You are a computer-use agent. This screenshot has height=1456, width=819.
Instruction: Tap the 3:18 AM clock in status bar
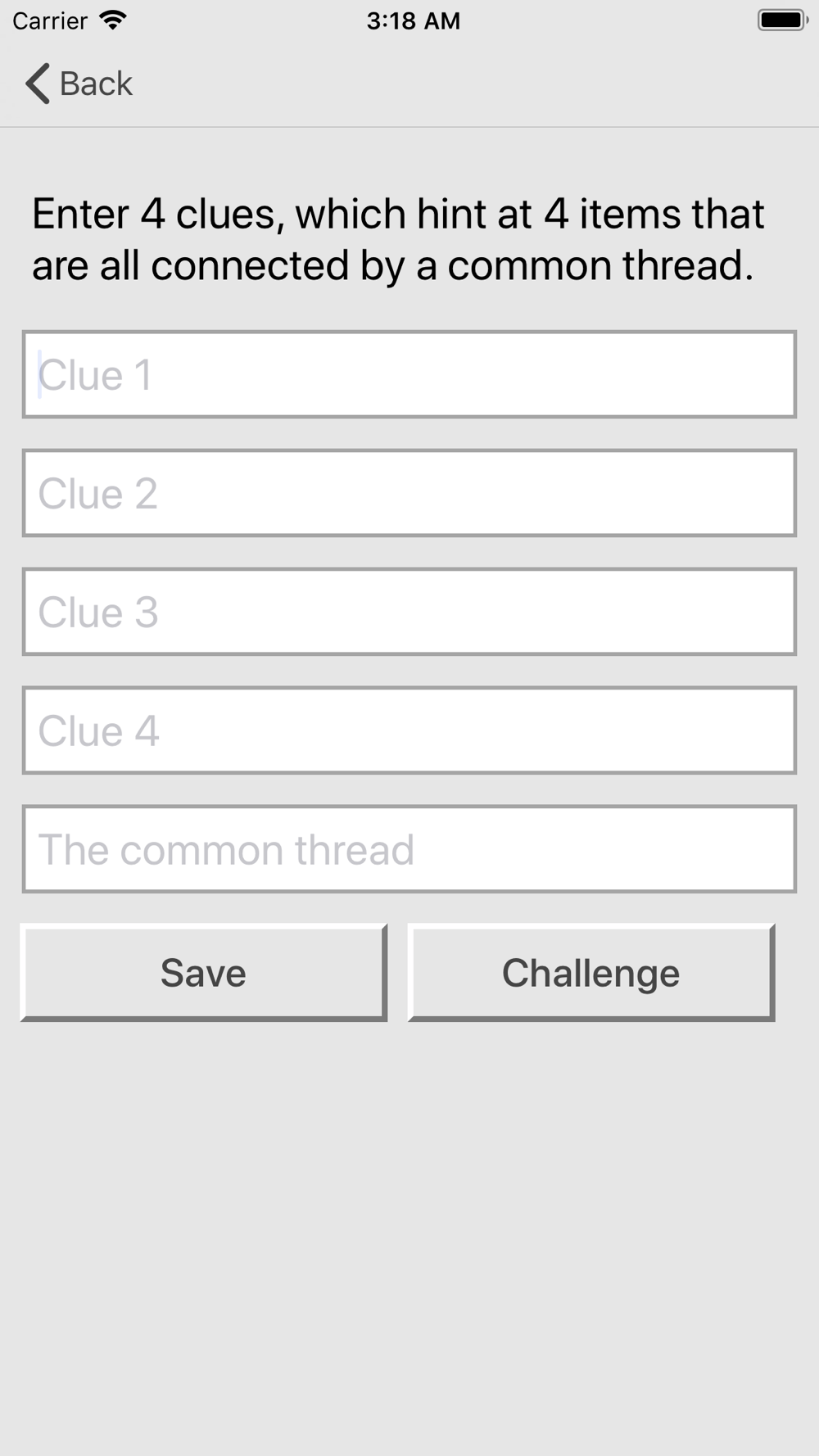coord(414,20)
